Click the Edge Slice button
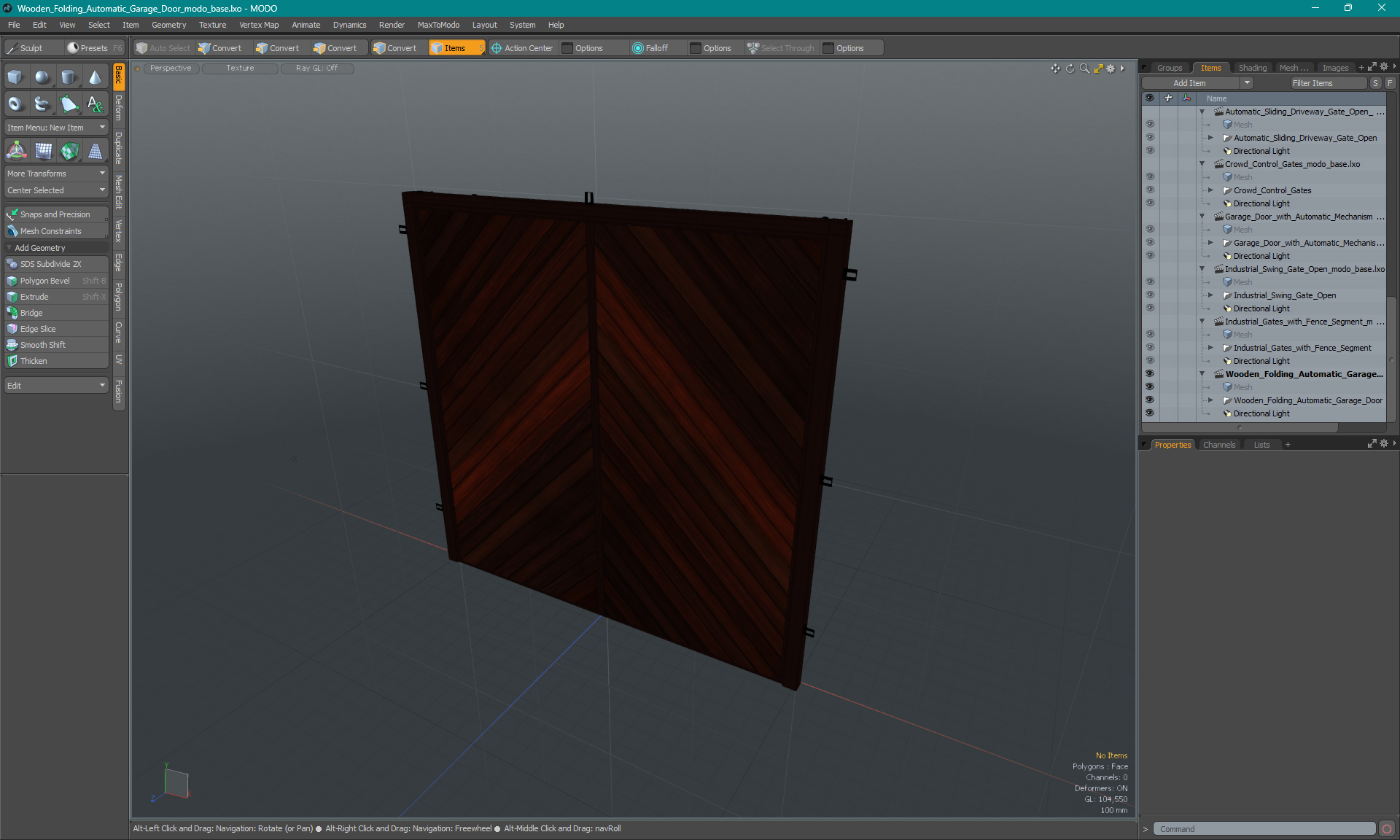The height and width of the screenshot is (840, 1400). point(56,329)
